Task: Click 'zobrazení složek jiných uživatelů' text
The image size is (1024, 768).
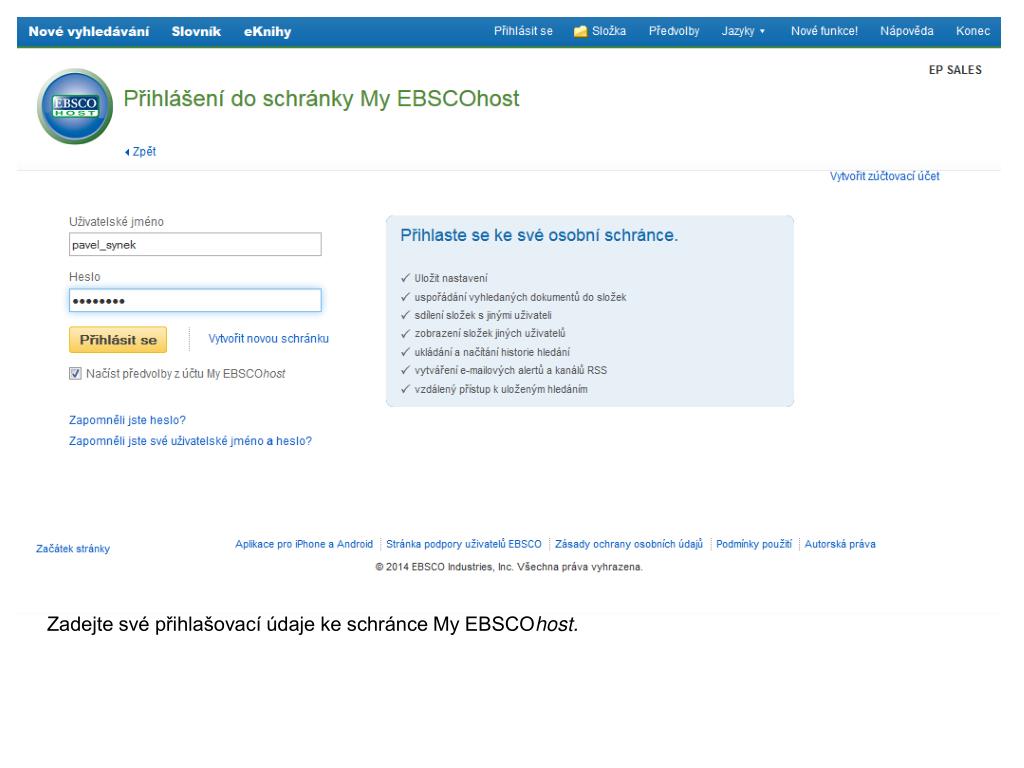Action: [x=490, y=334]
